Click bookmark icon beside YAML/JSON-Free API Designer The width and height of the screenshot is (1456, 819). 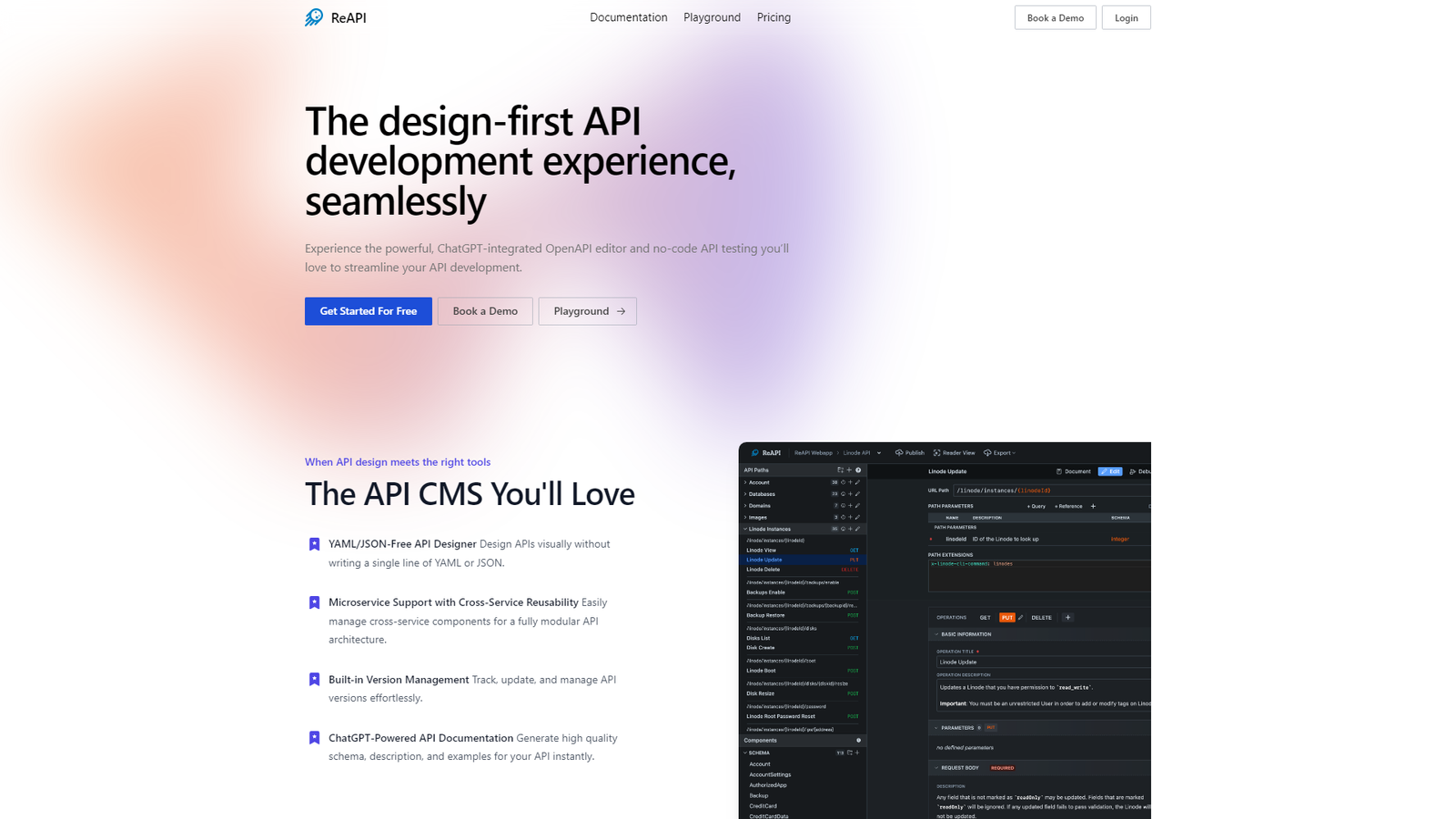click(314, 544)
